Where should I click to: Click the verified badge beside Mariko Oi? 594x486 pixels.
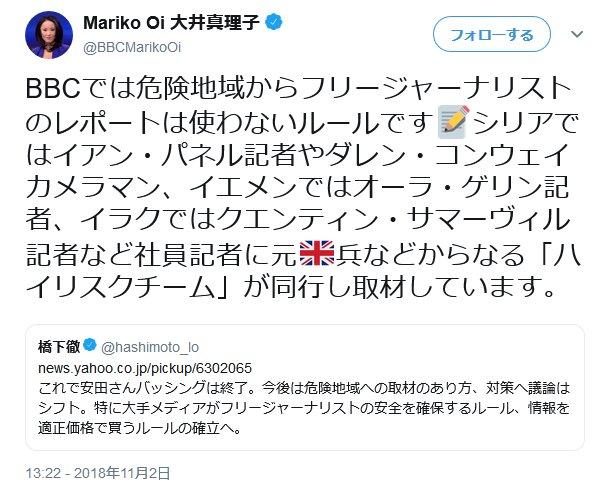click(x=274, y=22)
